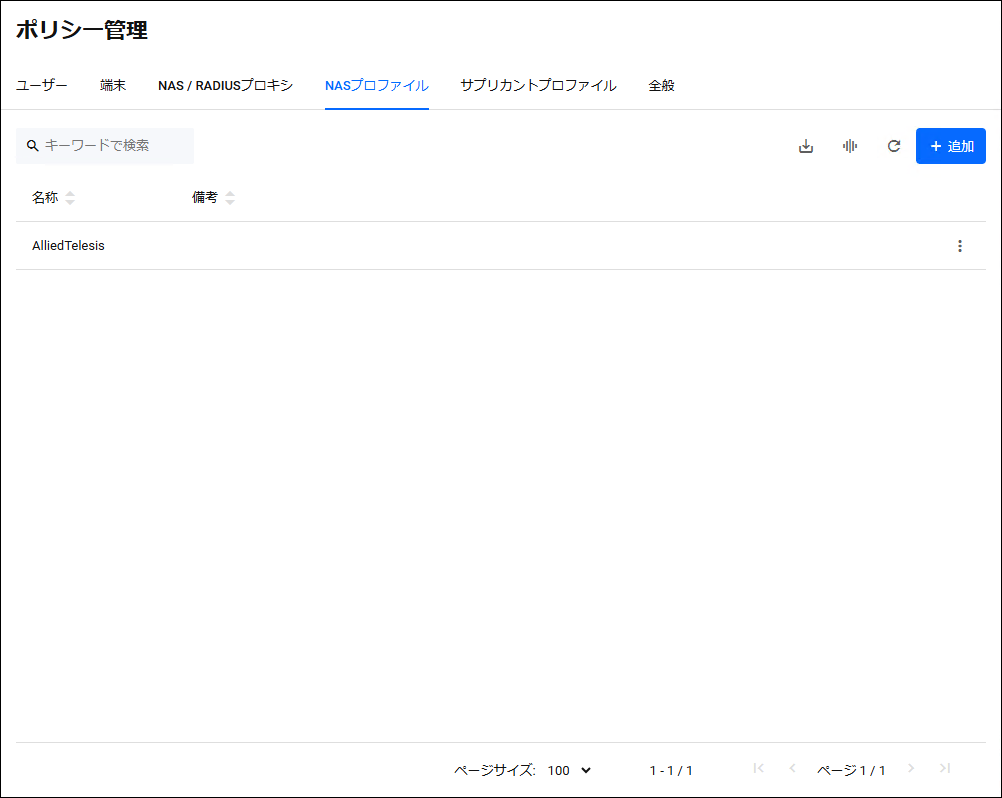Go to first page icon
Screen dimensions: 1002x798
(759, 769)
